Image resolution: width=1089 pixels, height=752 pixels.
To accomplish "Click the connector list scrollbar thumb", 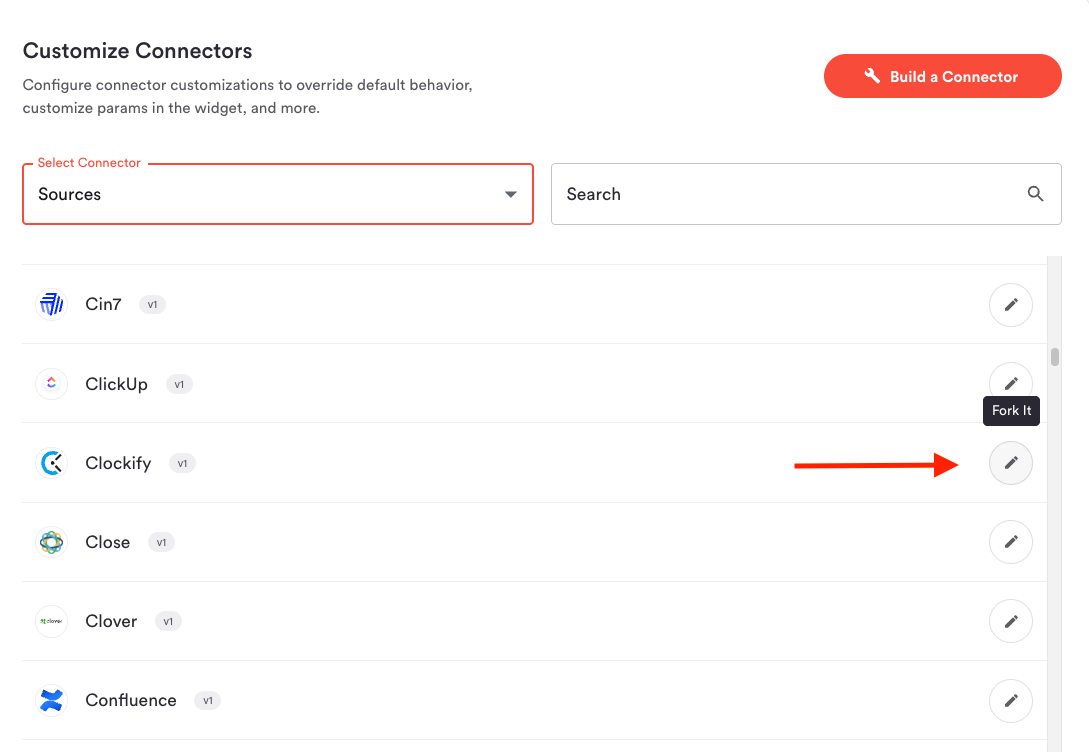I will pyautogui.click(x=1054, y=357).
